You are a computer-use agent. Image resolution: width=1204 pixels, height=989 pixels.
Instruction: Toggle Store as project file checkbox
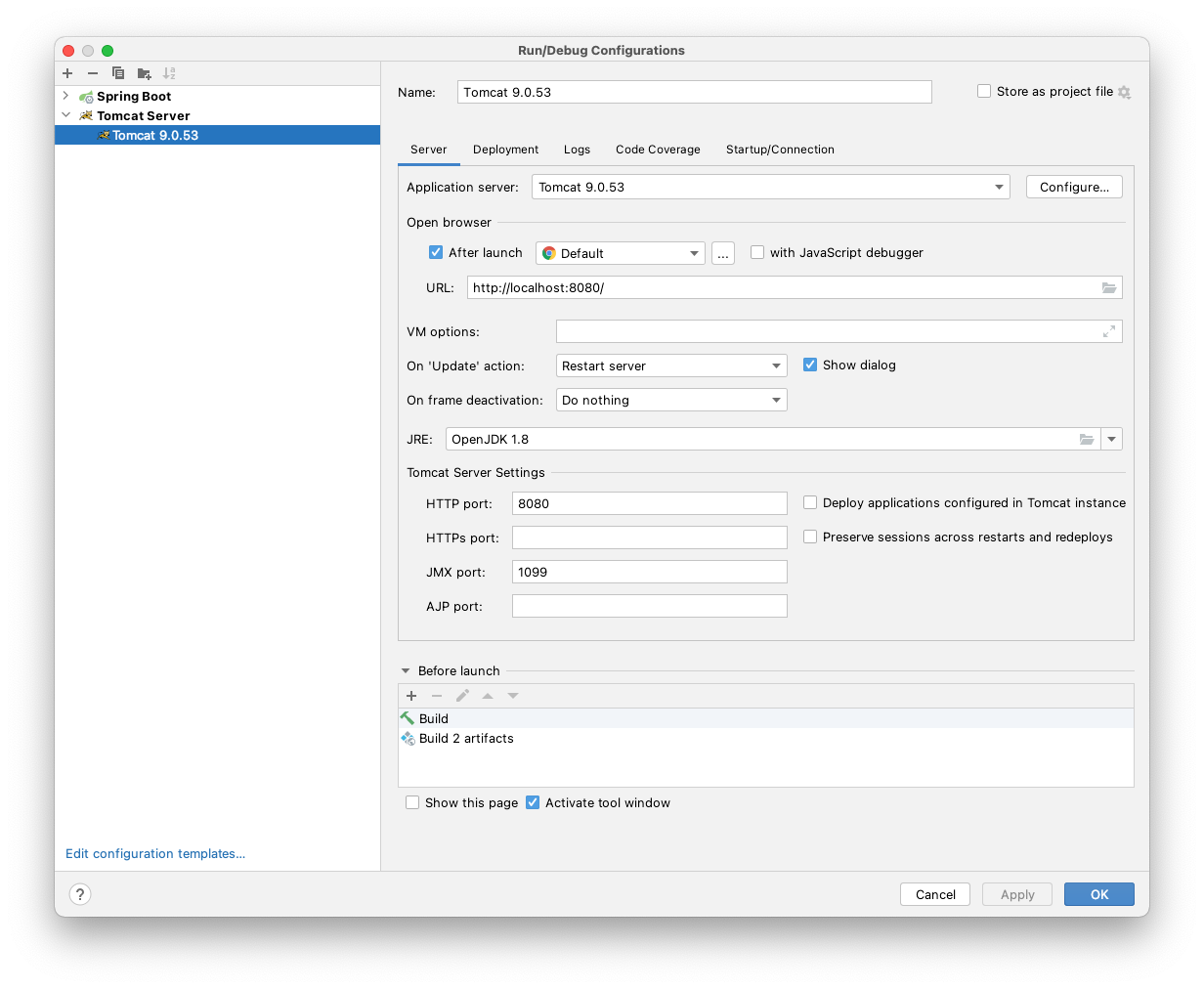coord(984,91)
